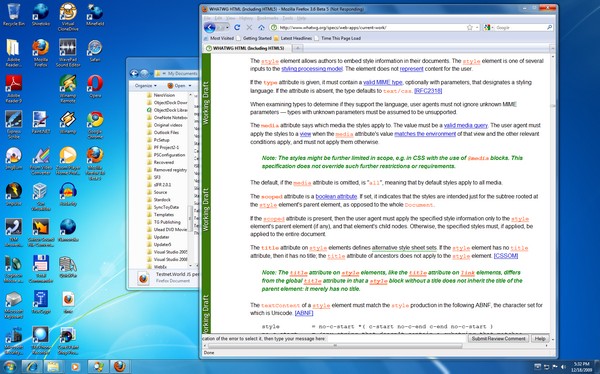Select the Minefield desktop icon
This screenshot has height=374, width=600.
[95, 15]
